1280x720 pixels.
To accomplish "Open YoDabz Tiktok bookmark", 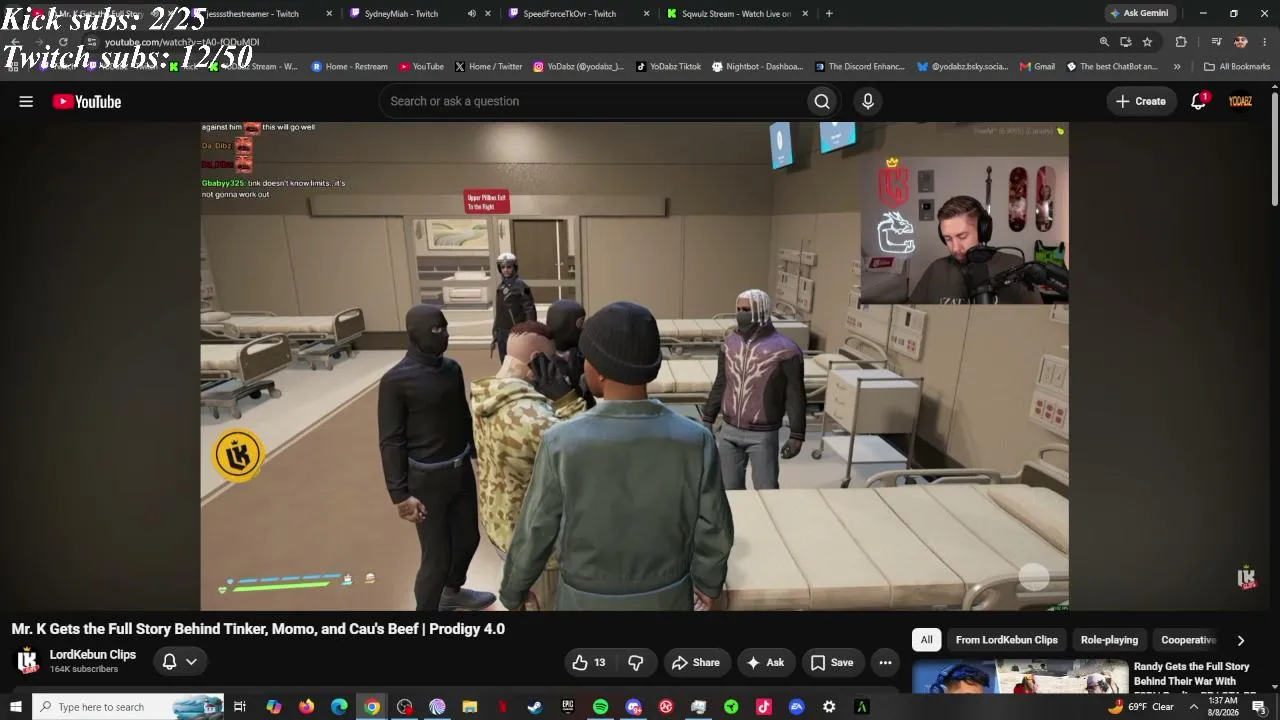I will point(668,67).
